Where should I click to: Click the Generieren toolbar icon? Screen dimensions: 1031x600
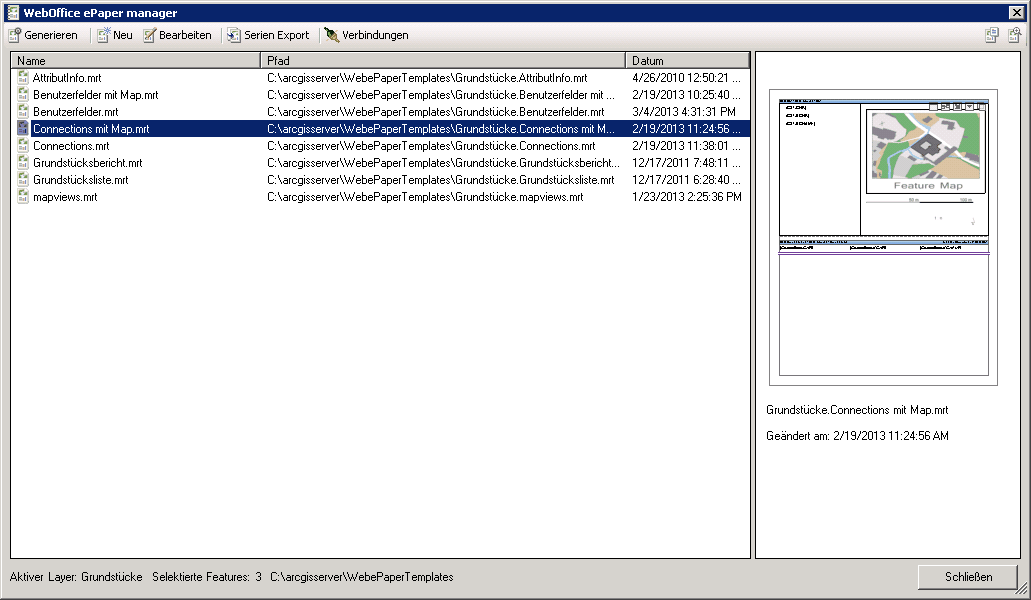pos(15,35)
